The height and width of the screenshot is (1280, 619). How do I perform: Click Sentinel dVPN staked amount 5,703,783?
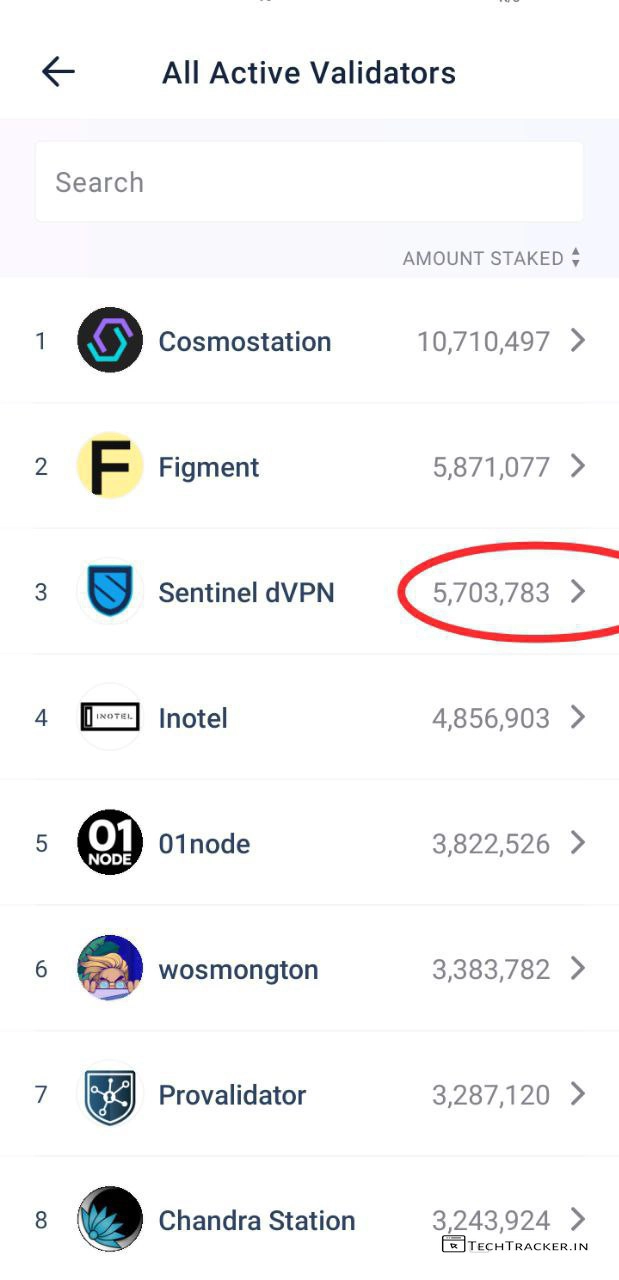pyautogui.click(x=491, y=593)
